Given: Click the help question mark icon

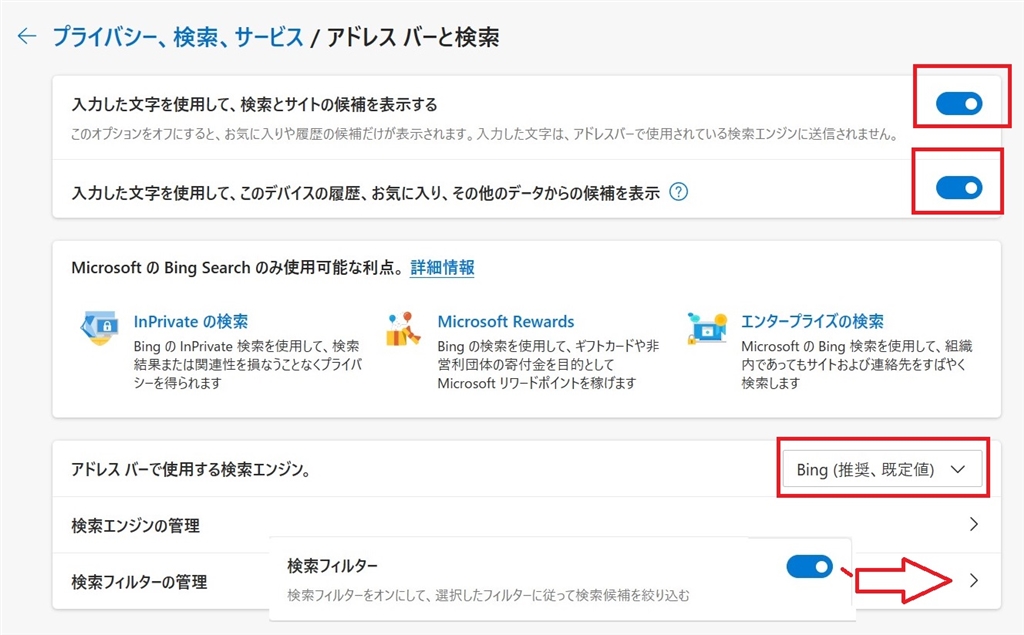Looking at the screenshot, I should 679,193.
